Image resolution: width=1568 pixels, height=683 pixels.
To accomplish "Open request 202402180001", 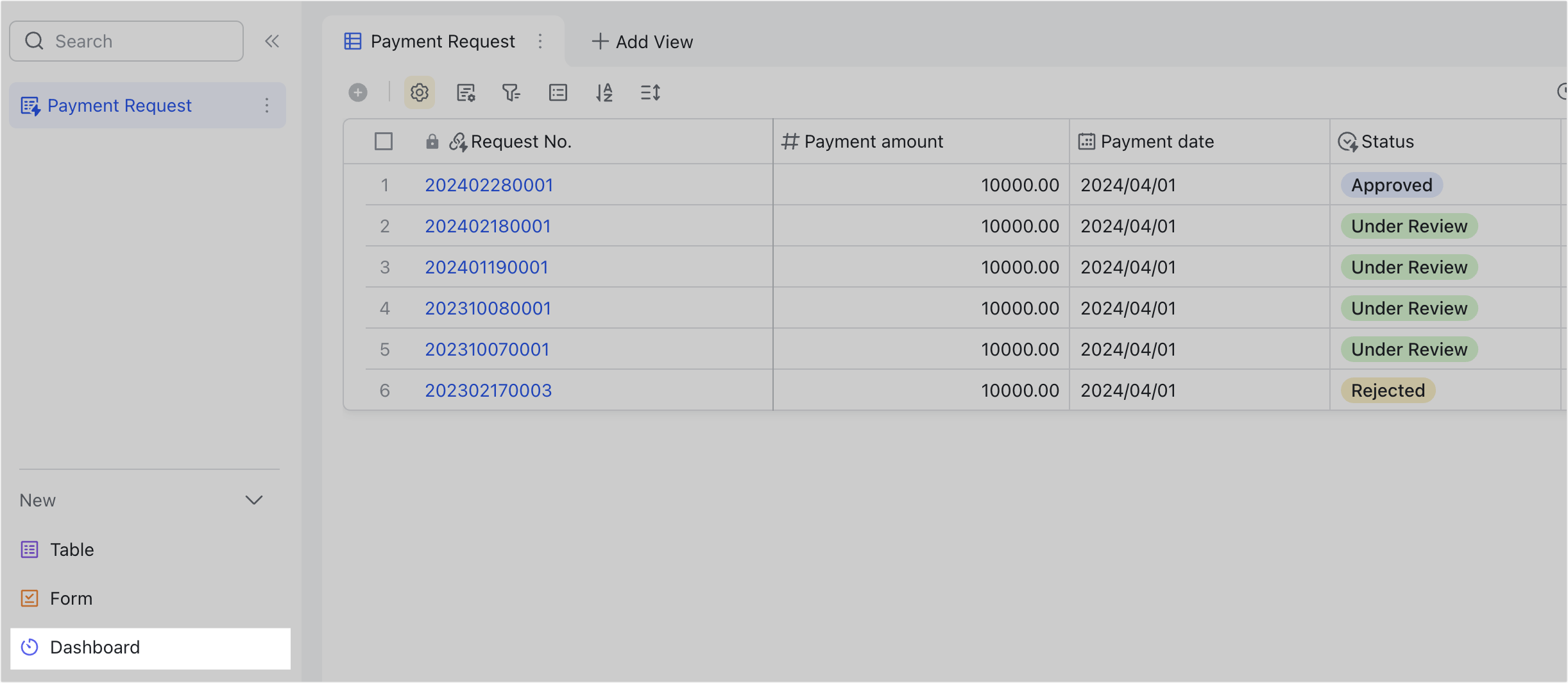I will 488,226.
